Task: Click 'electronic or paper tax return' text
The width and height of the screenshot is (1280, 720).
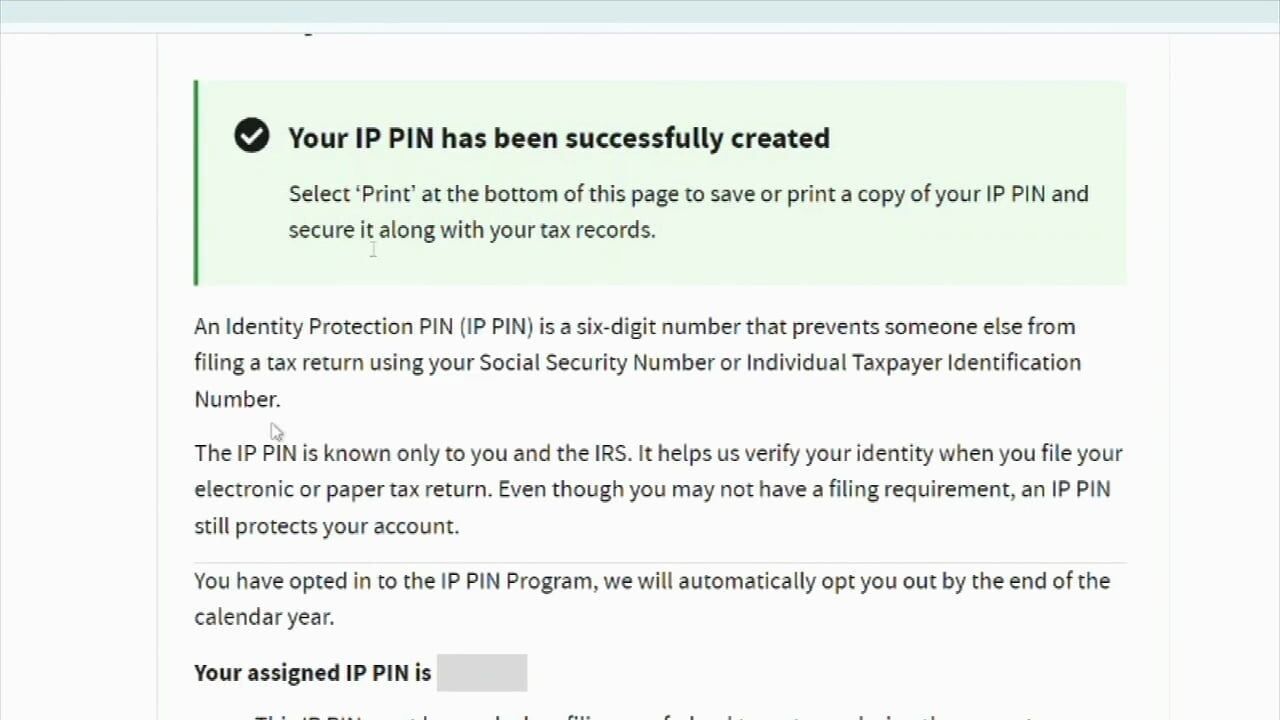Action: click(x=343, y=490)
